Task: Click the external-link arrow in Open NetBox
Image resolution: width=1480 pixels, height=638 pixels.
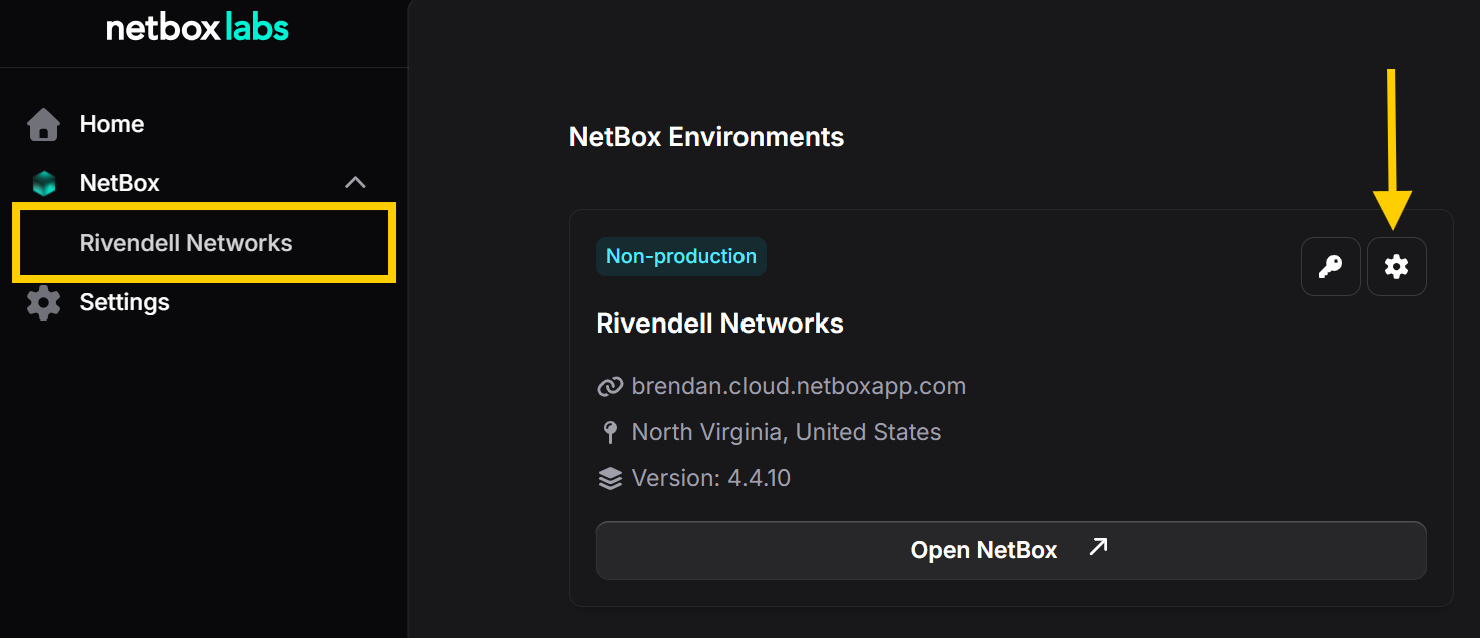Action: point(1097,546)
